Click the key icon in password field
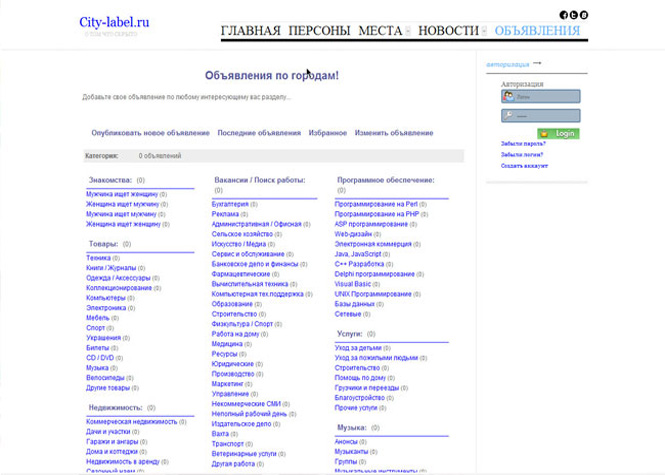 click(509, 116)
